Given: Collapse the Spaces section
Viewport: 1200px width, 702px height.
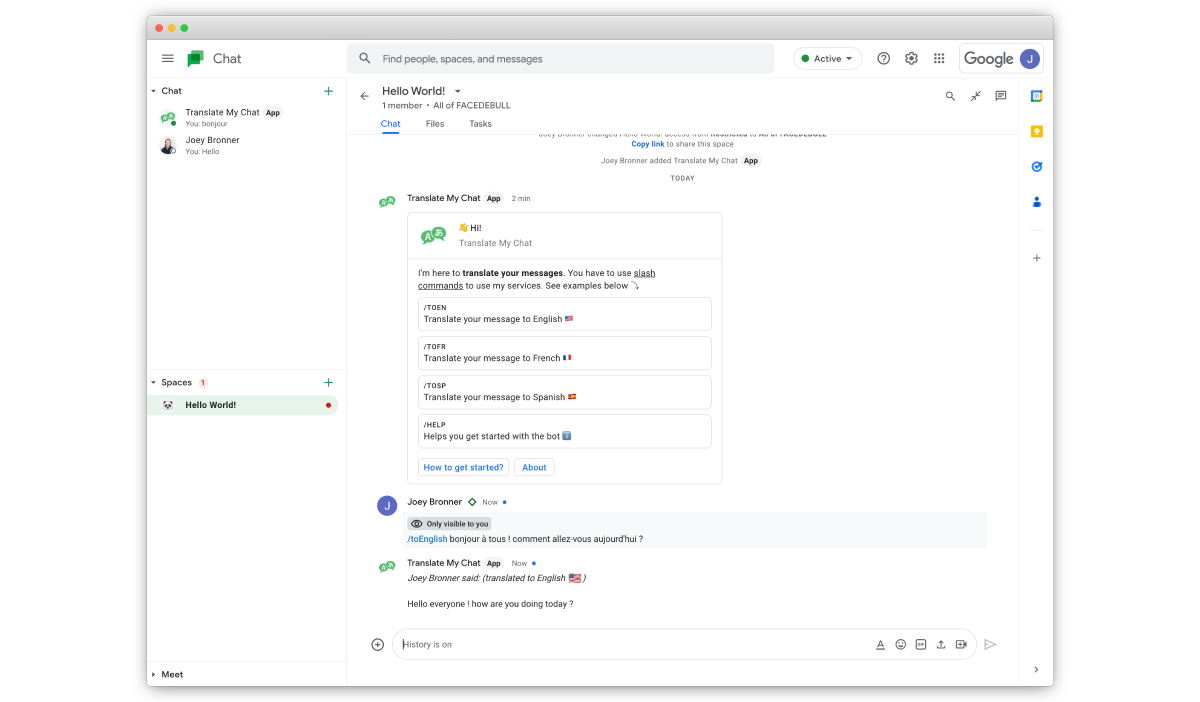Looking at the screenshot, I should [154, 383].
